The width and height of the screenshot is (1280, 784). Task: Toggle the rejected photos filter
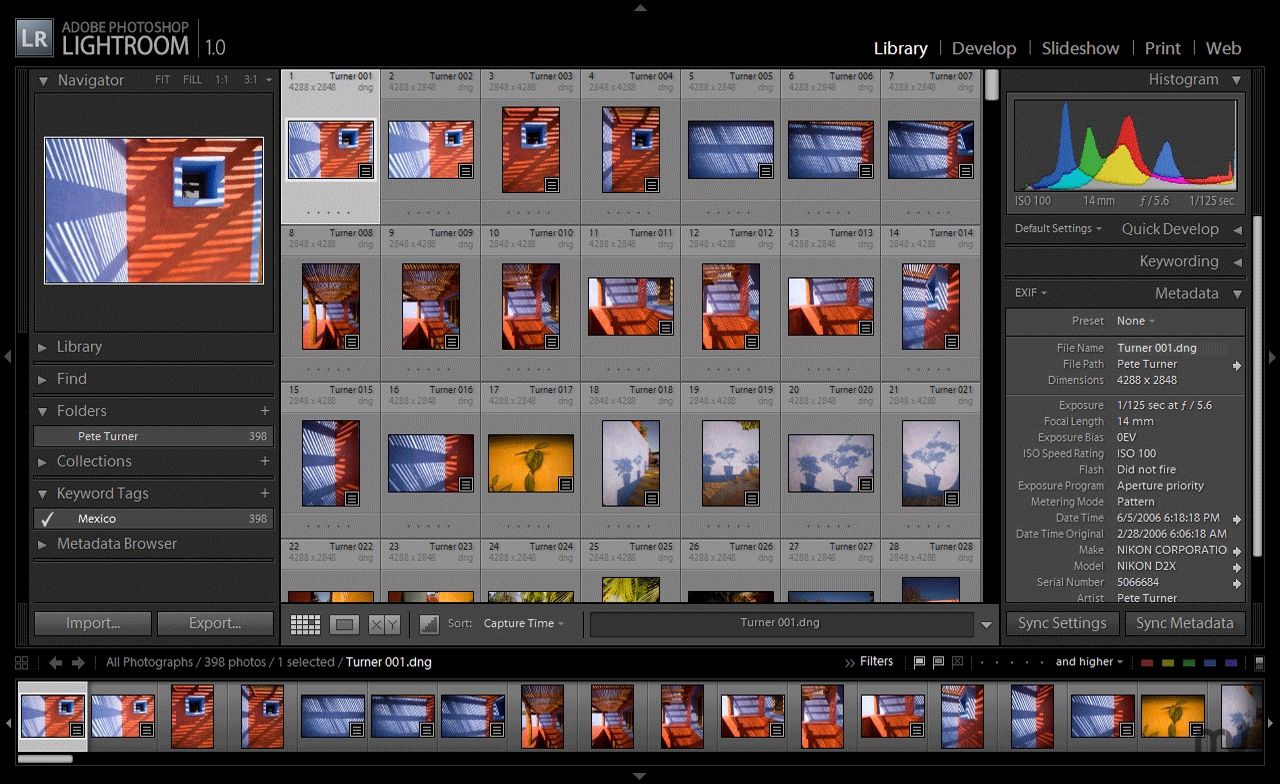pyautogui.click(x=958, y=661)
